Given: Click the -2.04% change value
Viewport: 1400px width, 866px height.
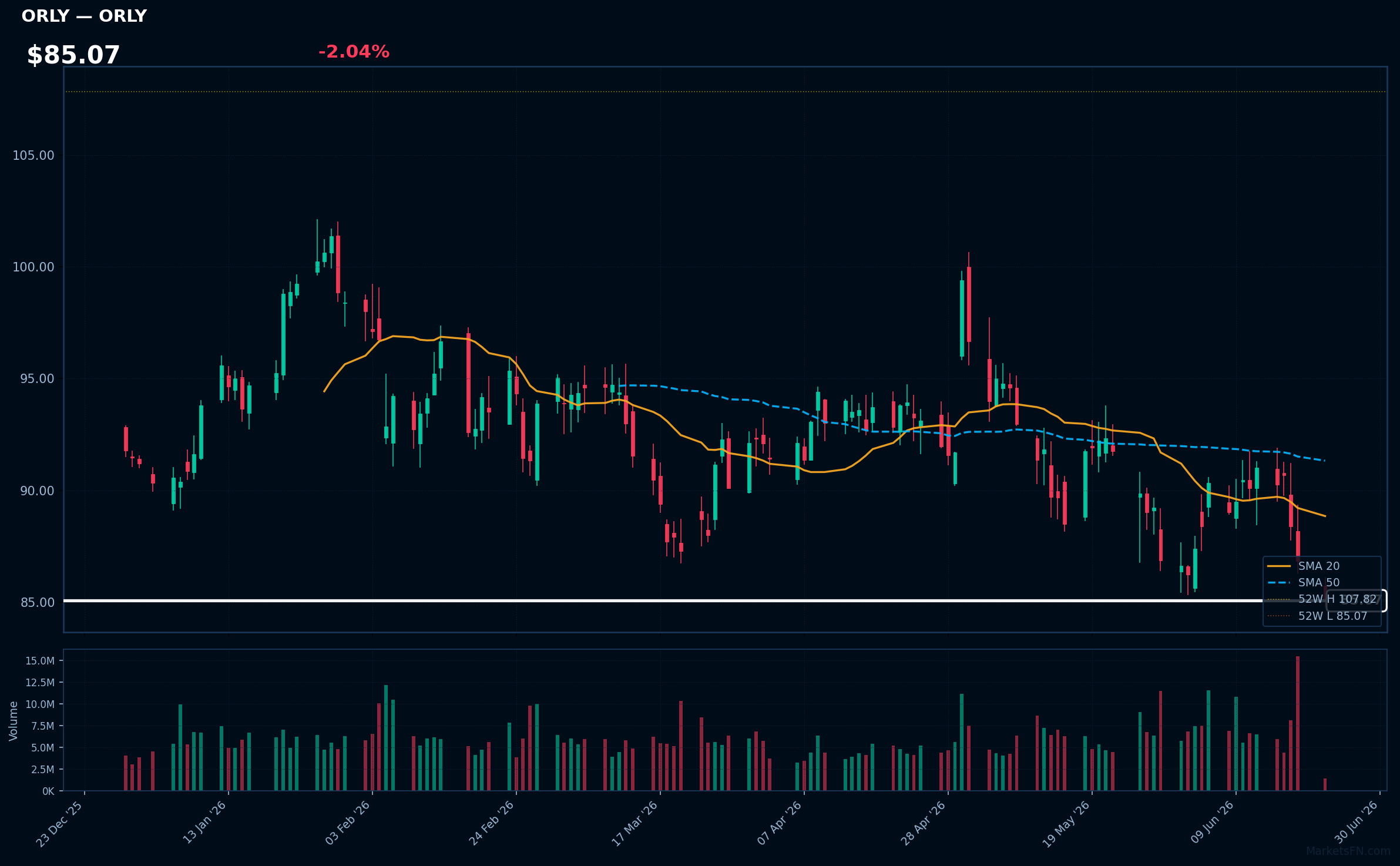Looking at the screenshot, I should click(x=354, y=52).
